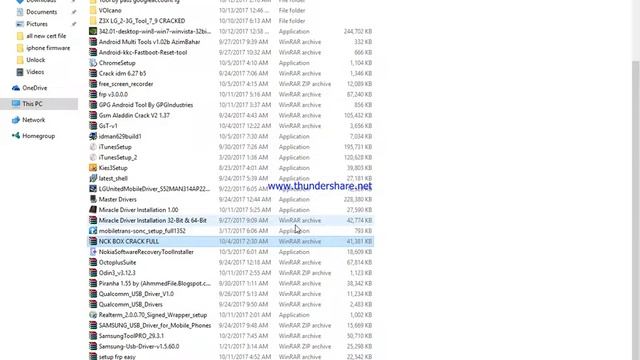Click the Kies3Setup application icon

point(93,168)
